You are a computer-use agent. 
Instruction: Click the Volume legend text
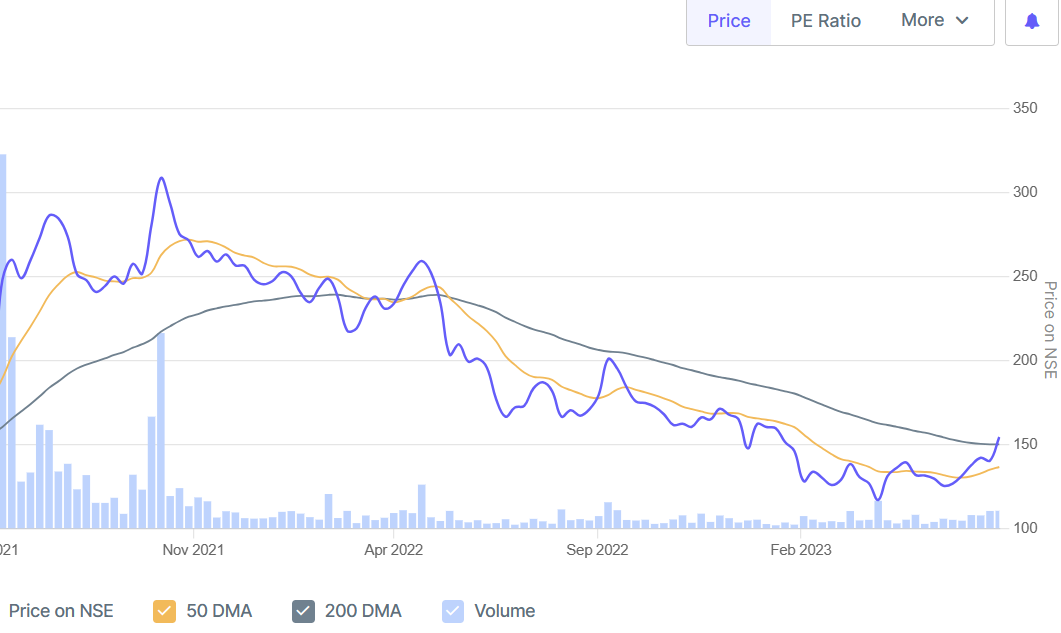[504, 611]
